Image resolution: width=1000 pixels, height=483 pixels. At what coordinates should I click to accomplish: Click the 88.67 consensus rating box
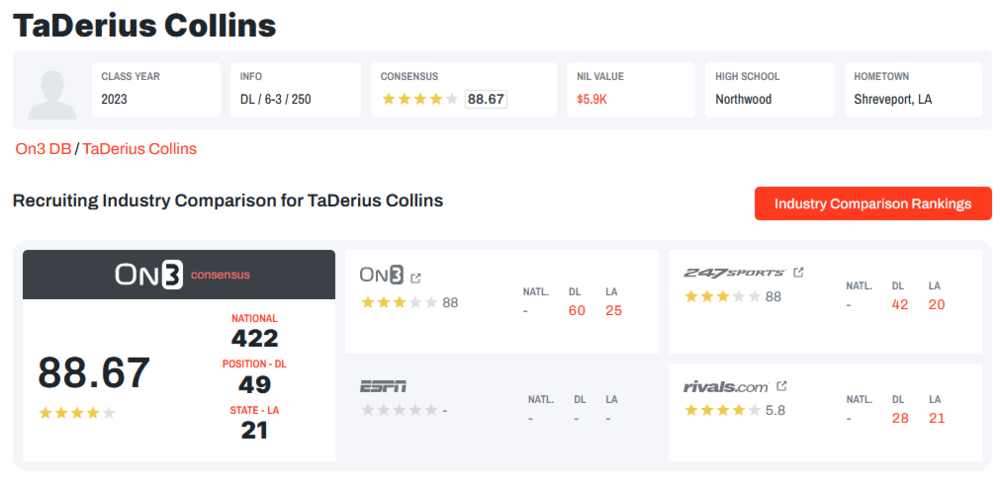click(486, 99)
